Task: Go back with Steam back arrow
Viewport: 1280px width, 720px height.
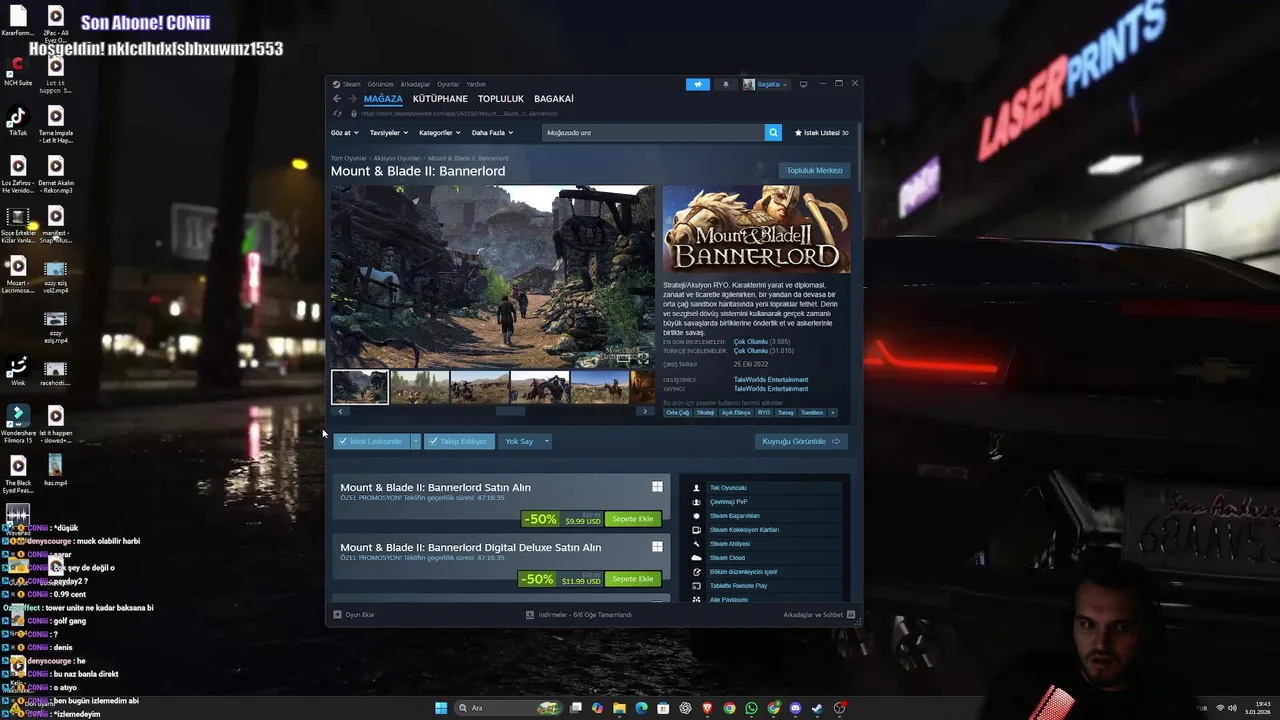Action: click(x=337, y=99)
